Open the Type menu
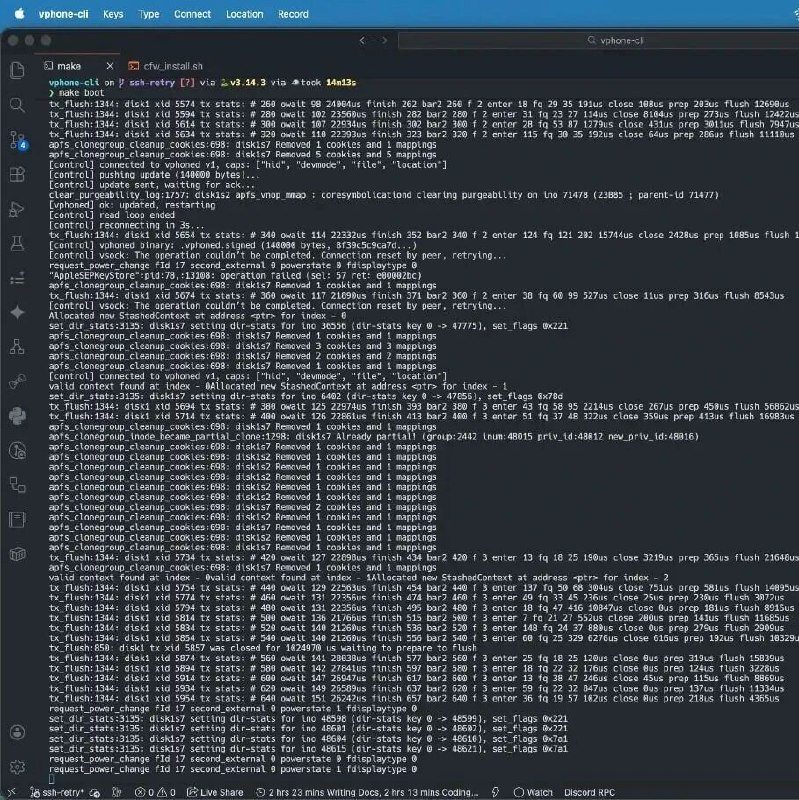 pos(149,14)
